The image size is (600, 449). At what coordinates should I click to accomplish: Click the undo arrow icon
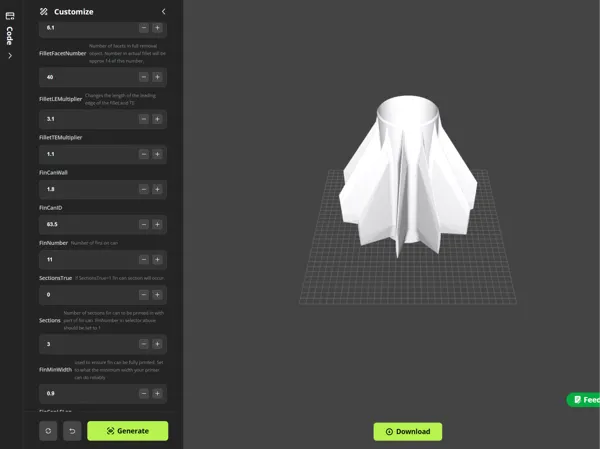72,431
